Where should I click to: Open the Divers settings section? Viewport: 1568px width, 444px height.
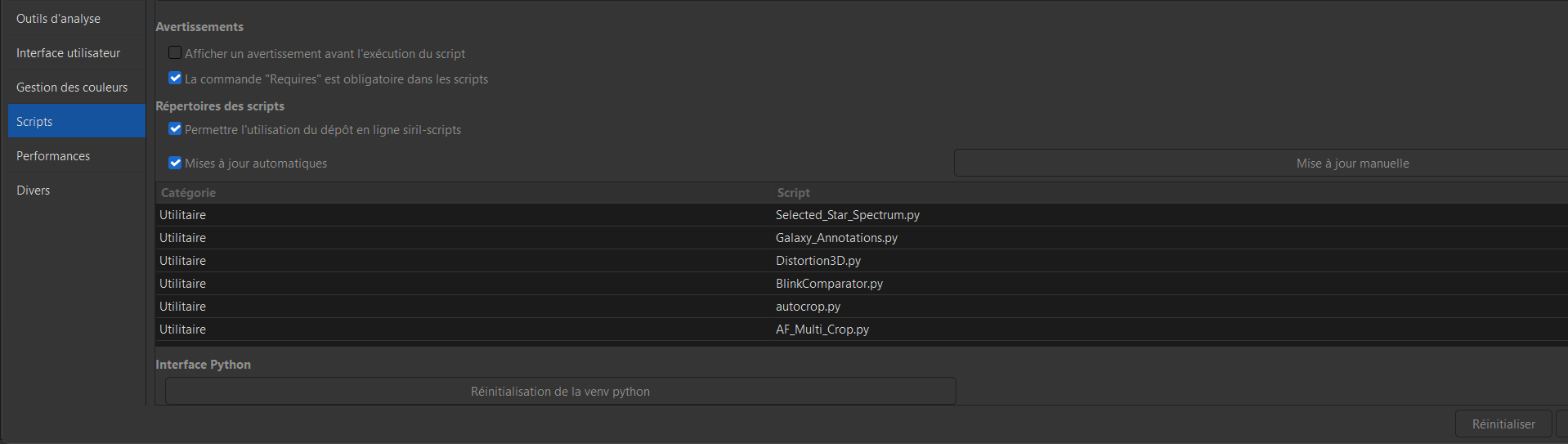34,190
